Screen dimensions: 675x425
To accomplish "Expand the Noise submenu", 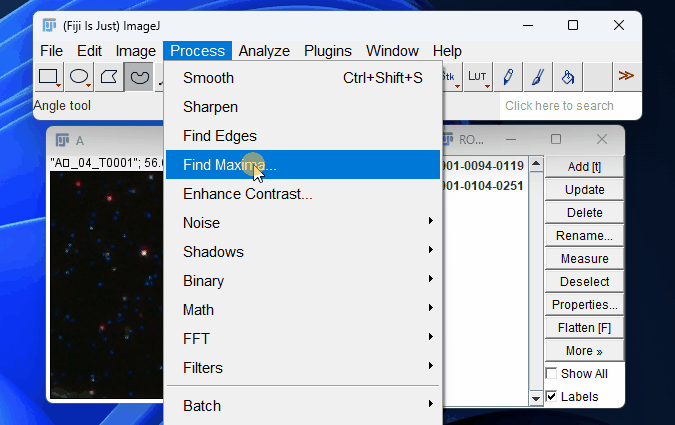I will pyautogui.click(x=301, y=223).
